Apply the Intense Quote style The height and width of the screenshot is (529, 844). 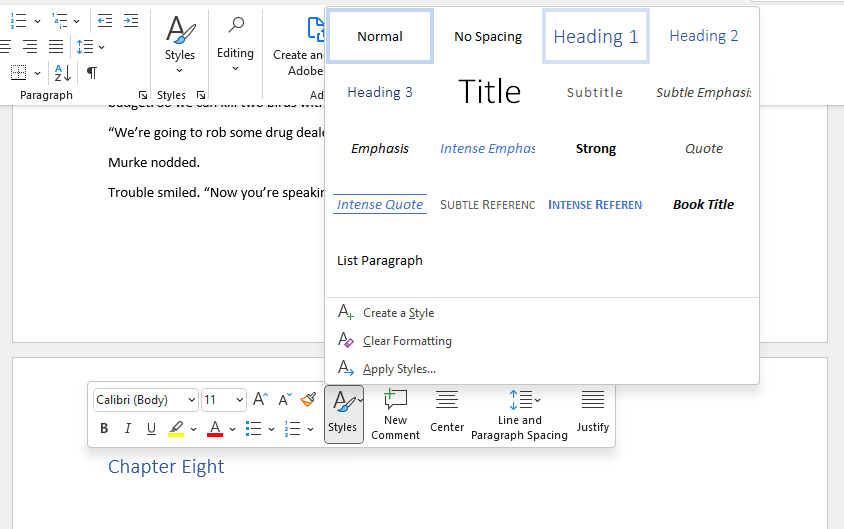380,204
